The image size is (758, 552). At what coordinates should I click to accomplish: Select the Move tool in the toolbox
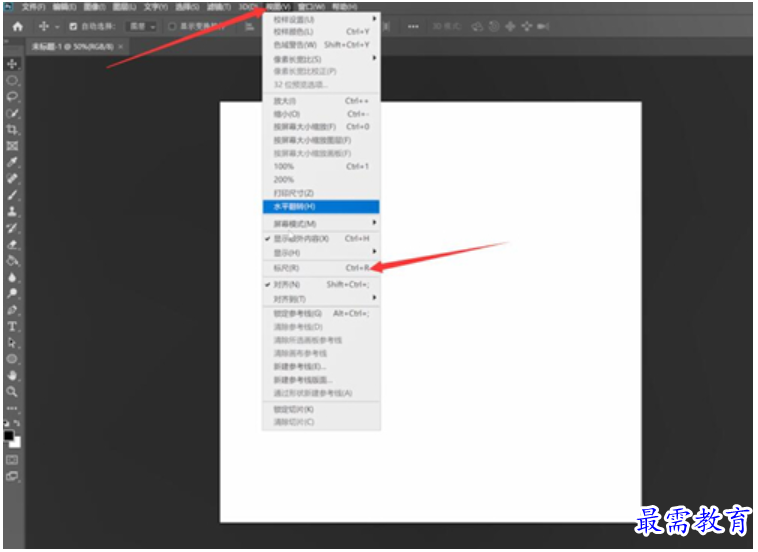click(x=12, y=64)
